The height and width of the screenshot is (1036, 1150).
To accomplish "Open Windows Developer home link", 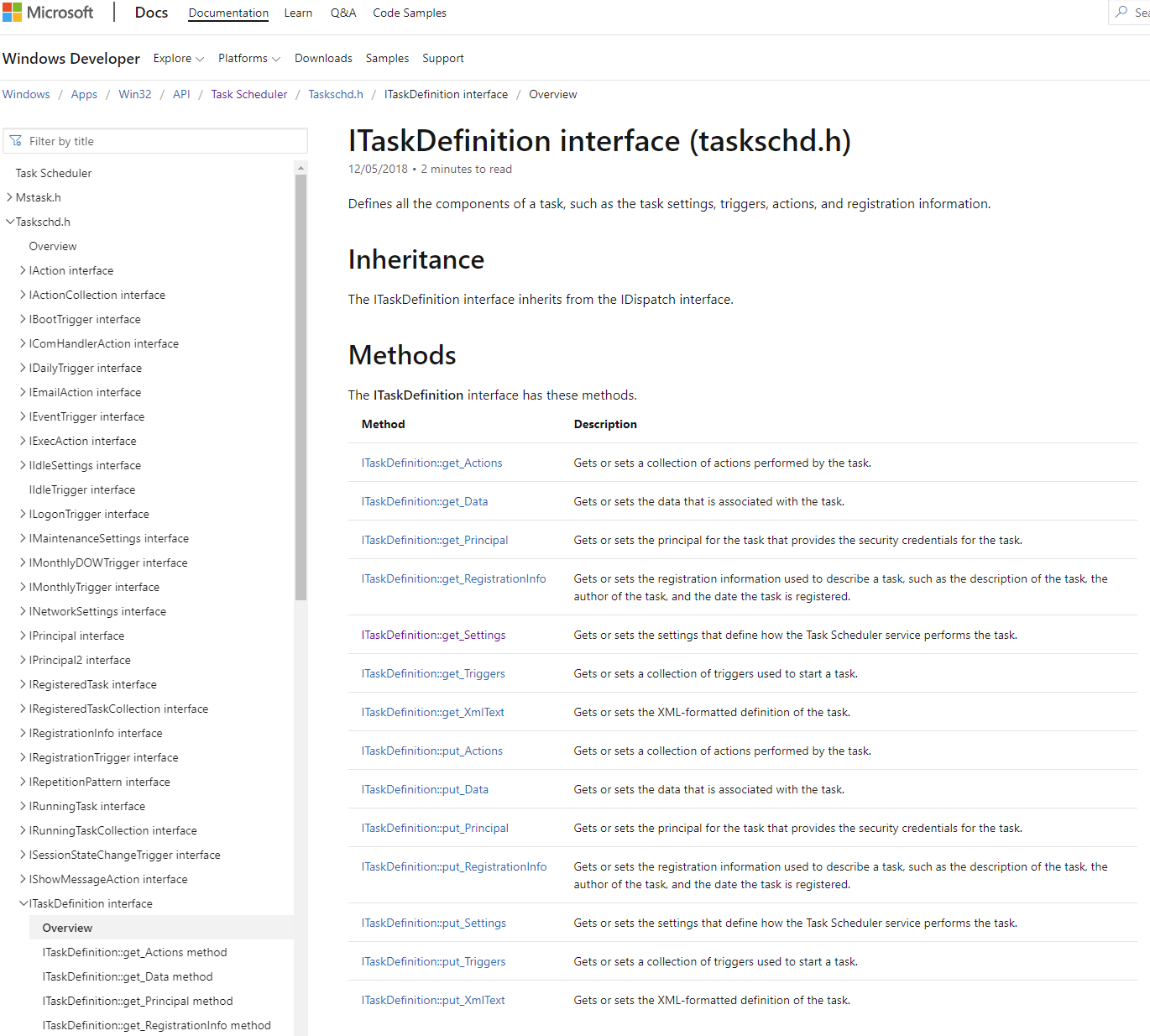I will (71, 58).
